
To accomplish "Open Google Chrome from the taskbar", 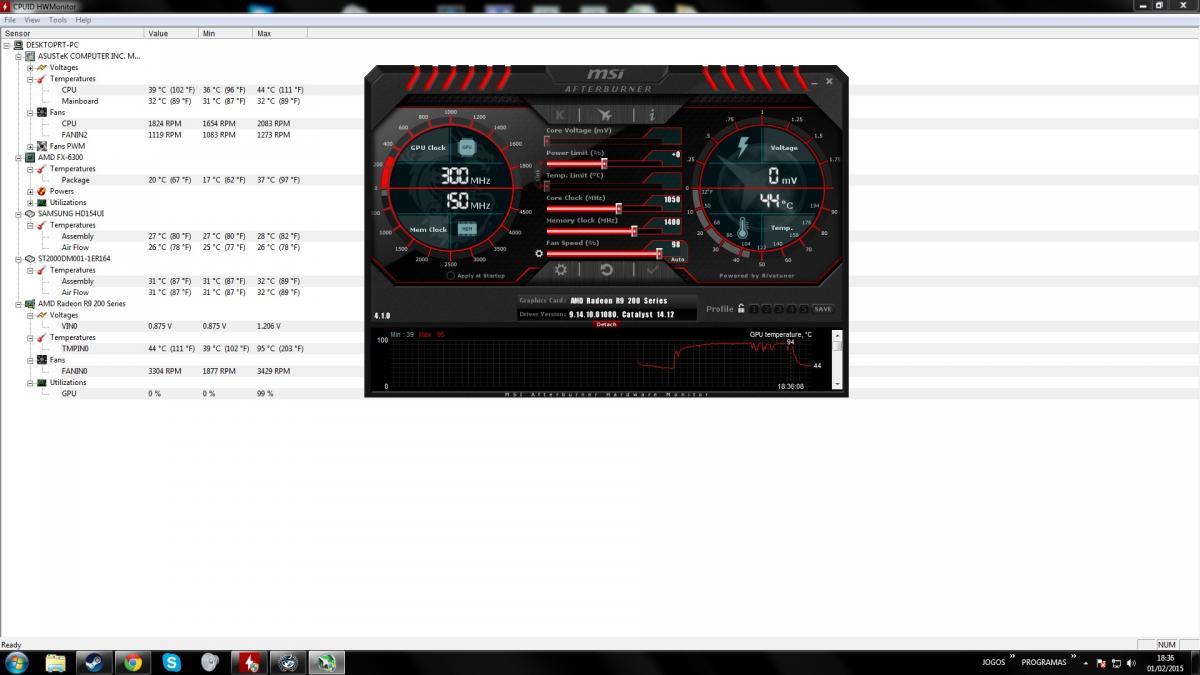I will (132, 662).
